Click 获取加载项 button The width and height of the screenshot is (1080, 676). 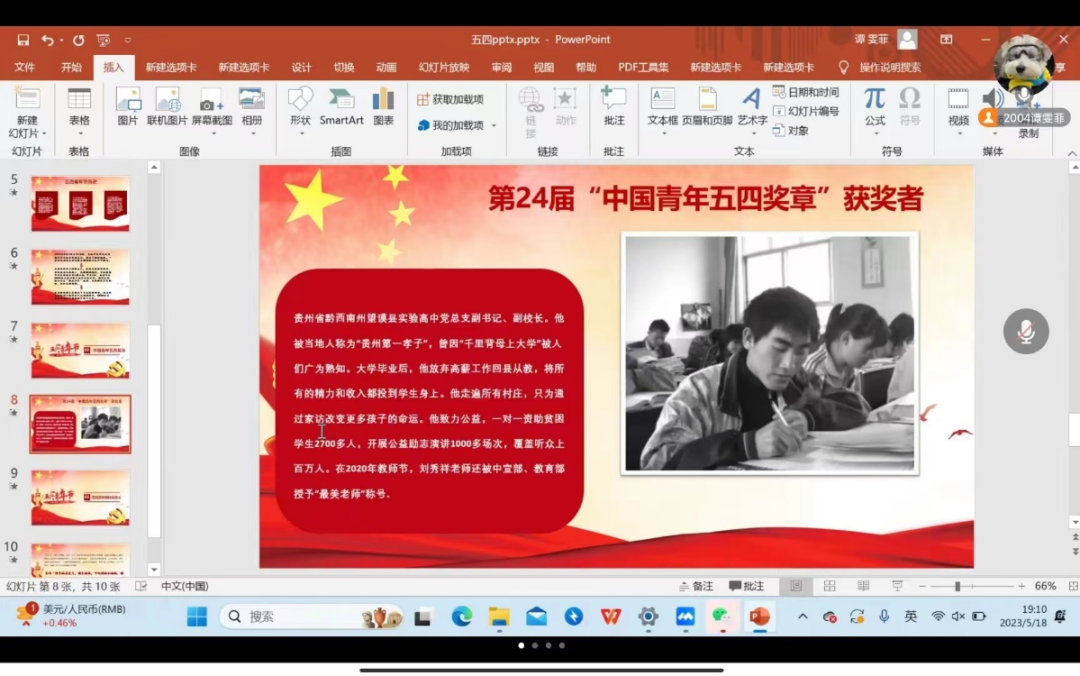point(451,99)
